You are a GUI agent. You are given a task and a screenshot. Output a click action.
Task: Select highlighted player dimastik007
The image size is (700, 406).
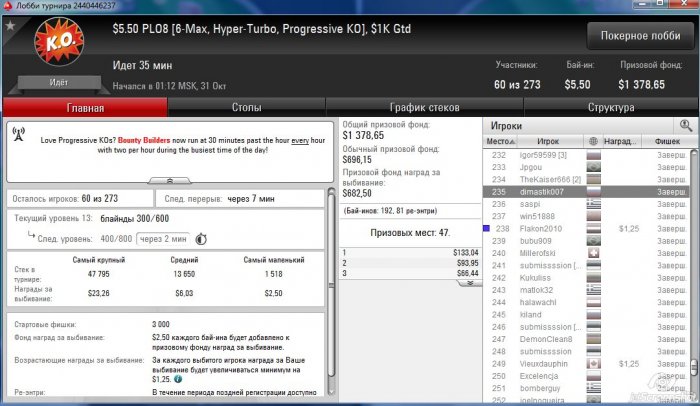pyautogui.click(x=586, y=192)
